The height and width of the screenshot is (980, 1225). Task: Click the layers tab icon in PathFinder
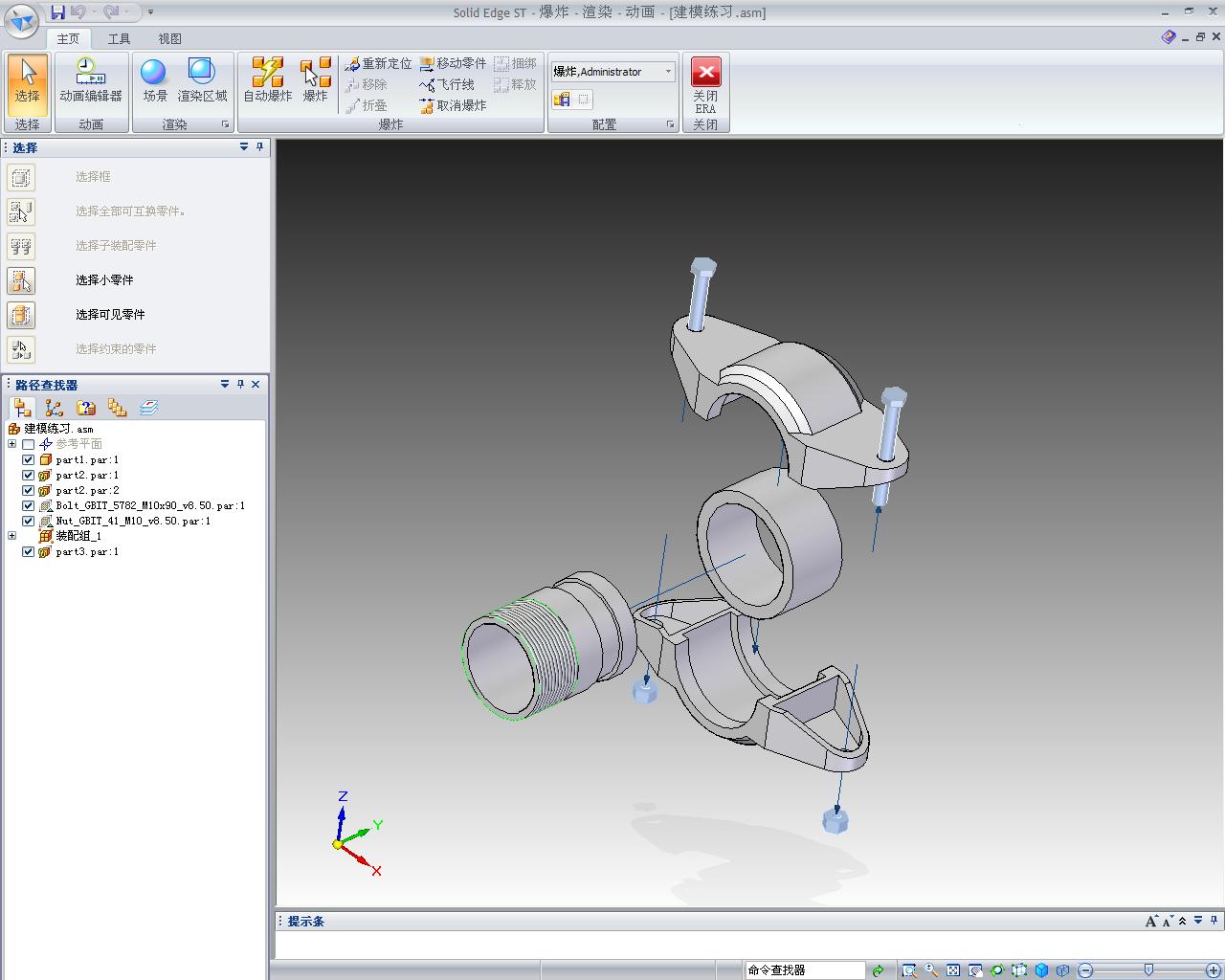tap(148, 408)
